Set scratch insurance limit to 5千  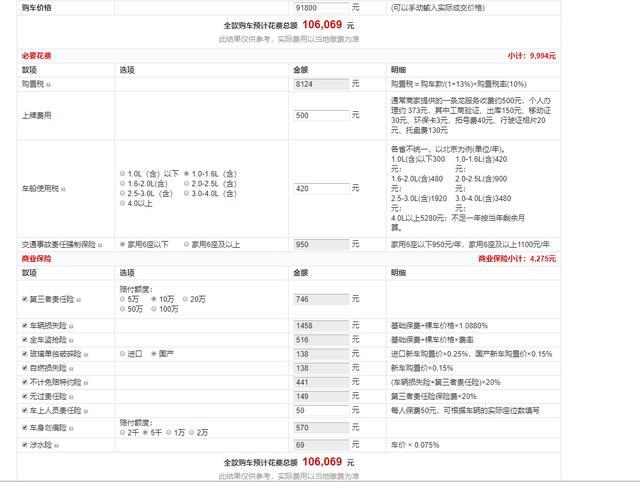145,432
